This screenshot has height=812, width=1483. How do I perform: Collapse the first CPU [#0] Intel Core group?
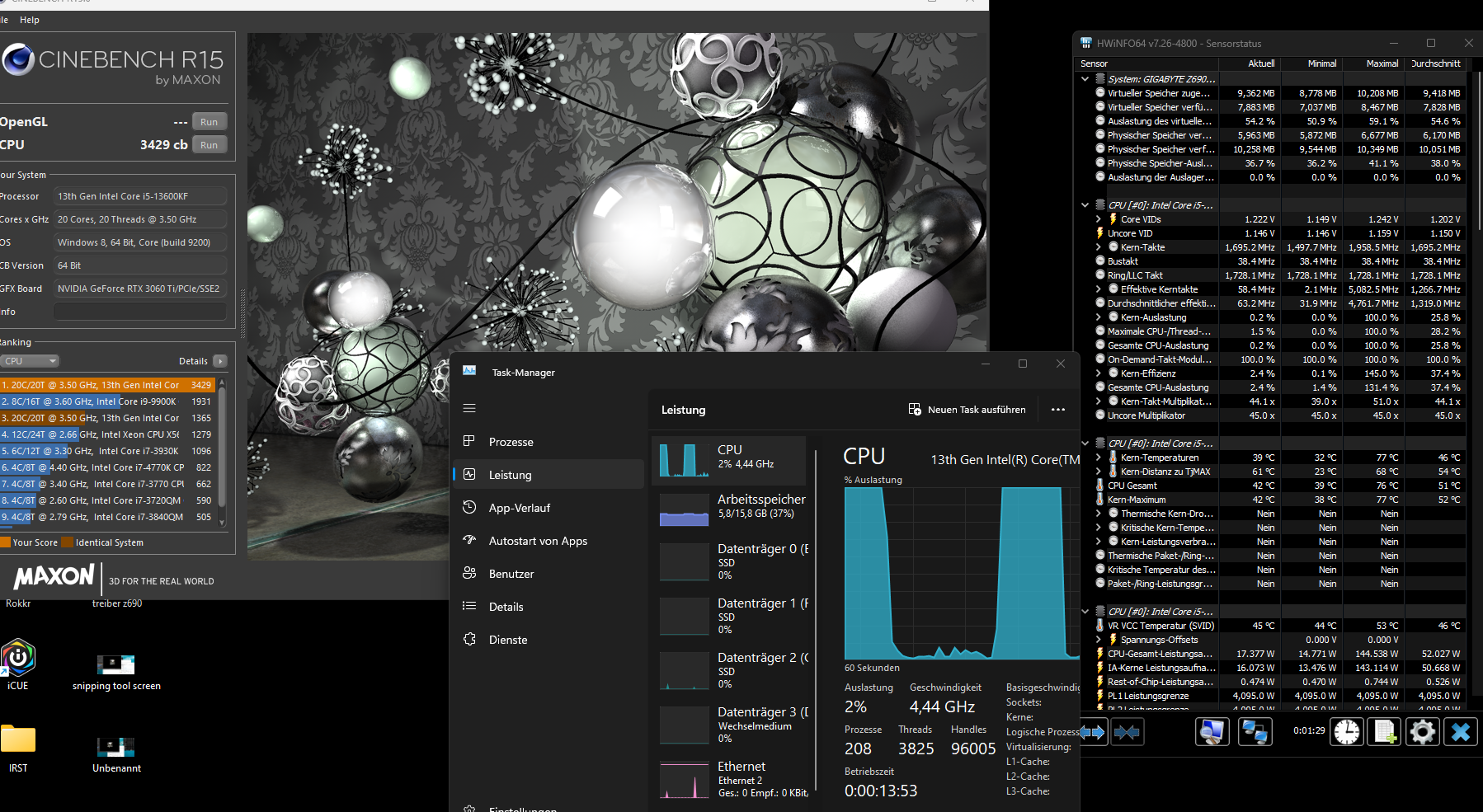pyautogui.click(x=1085, y=205)
